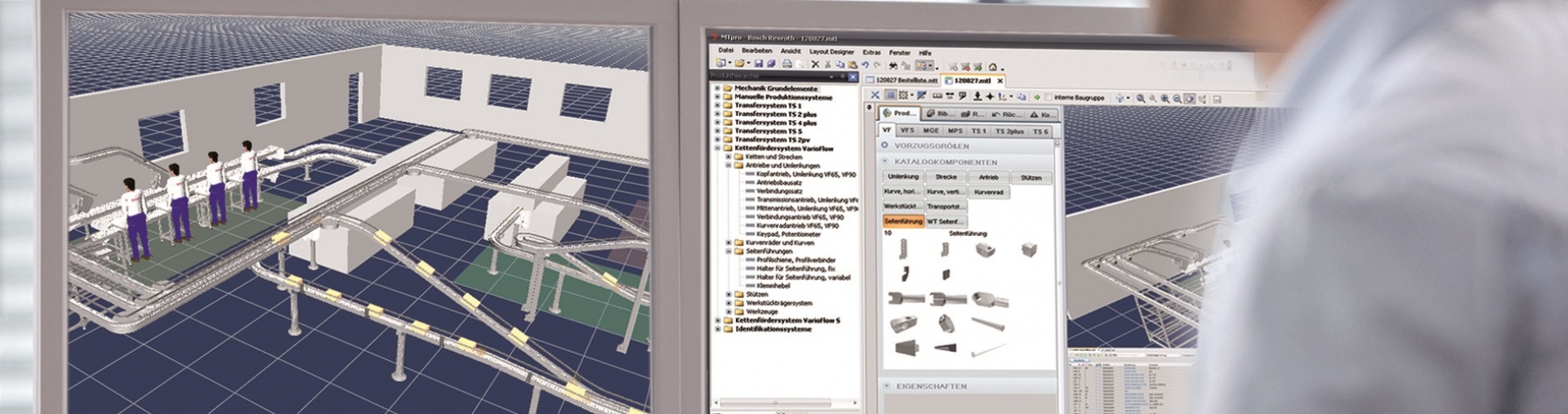Click the delete X icon in layout toolbar

tap(875, 96)
